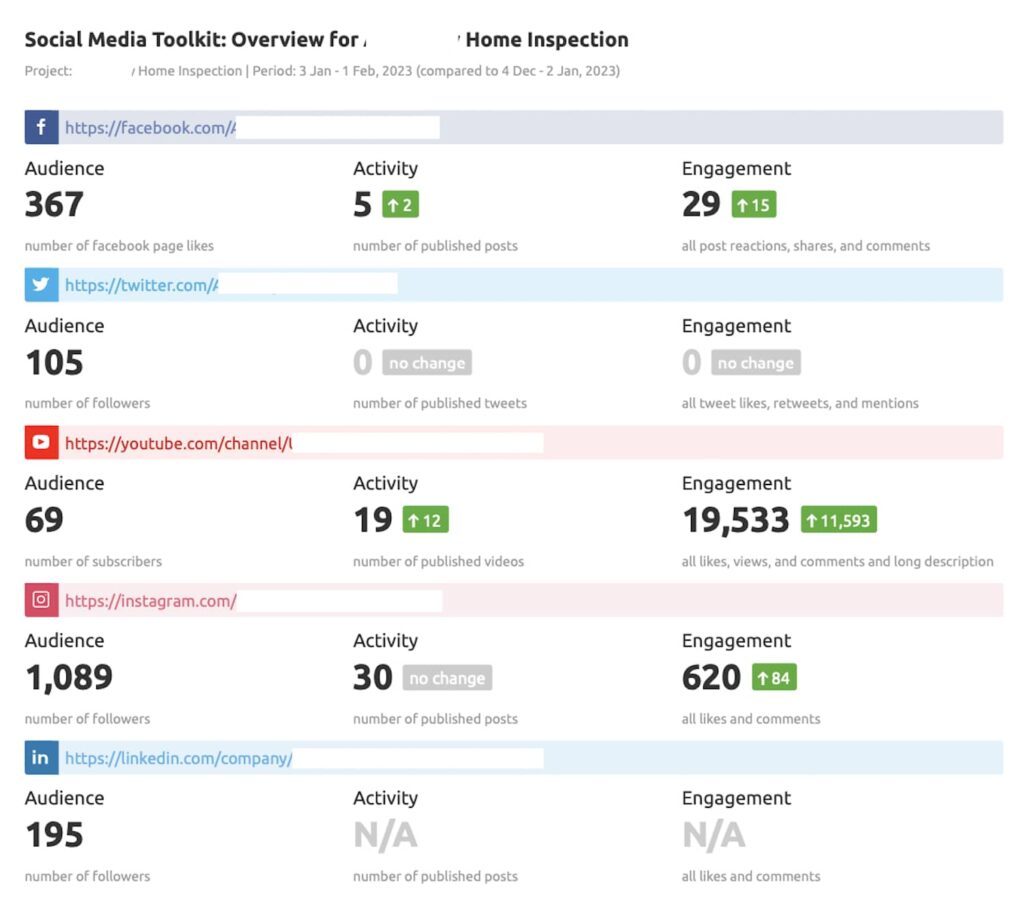The width and height of the screenshot is (1024, 911).
Task: Click Instagram activity value 30
Action: [372, 677]
